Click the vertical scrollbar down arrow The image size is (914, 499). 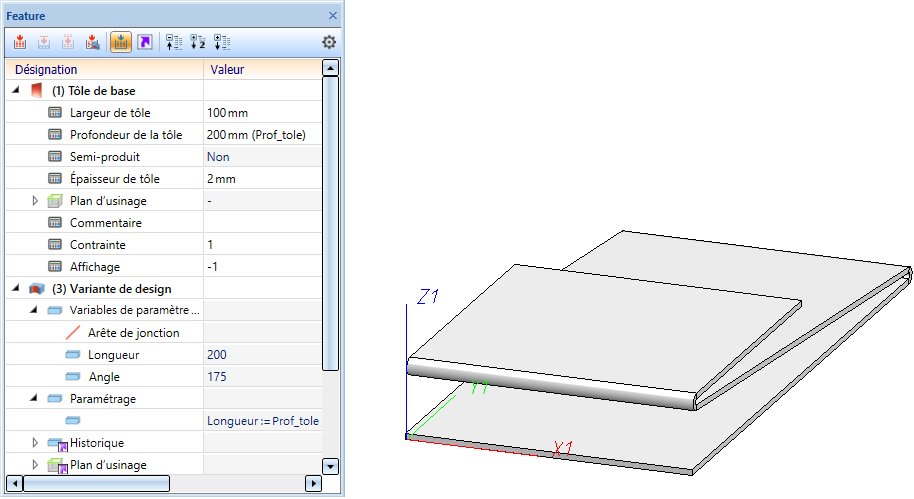click(x=331, y=466)
